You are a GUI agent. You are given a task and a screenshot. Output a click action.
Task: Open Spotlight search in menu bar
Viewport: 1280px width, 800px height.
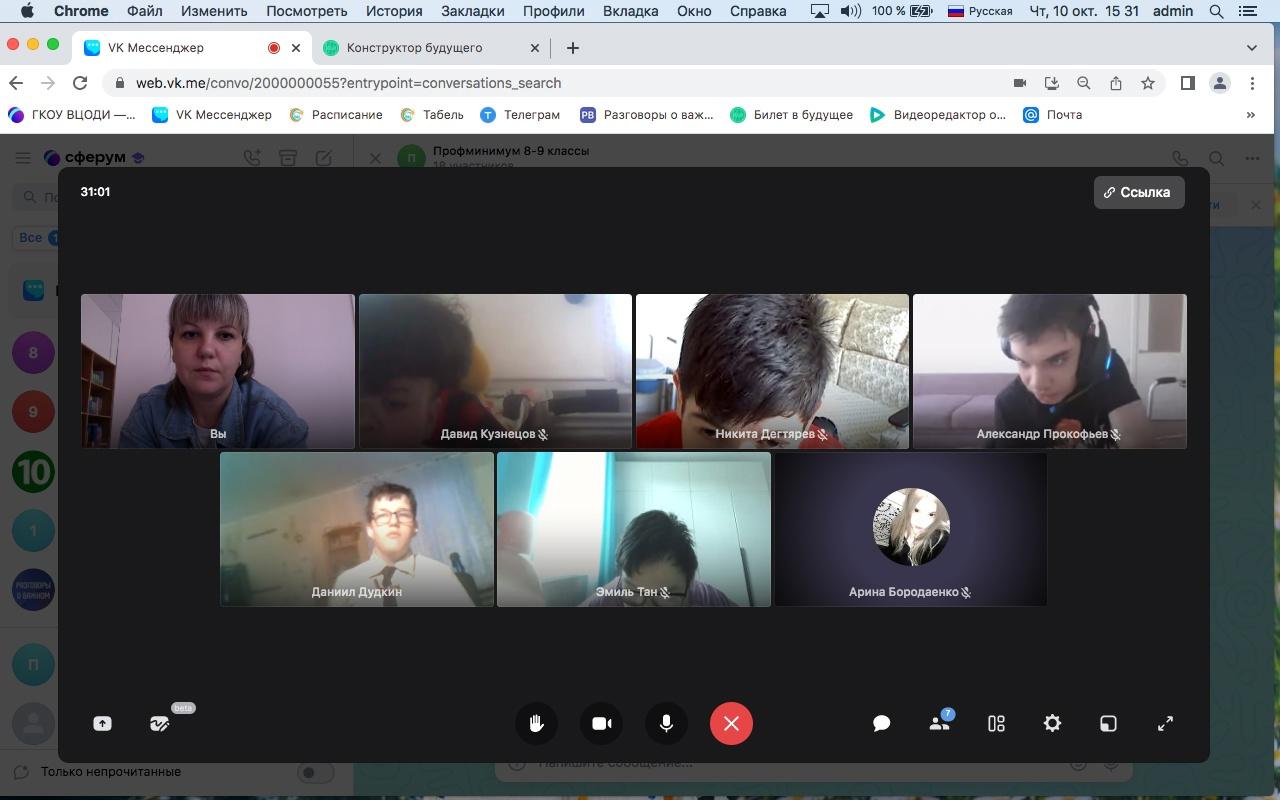(x=1216, y=11)
